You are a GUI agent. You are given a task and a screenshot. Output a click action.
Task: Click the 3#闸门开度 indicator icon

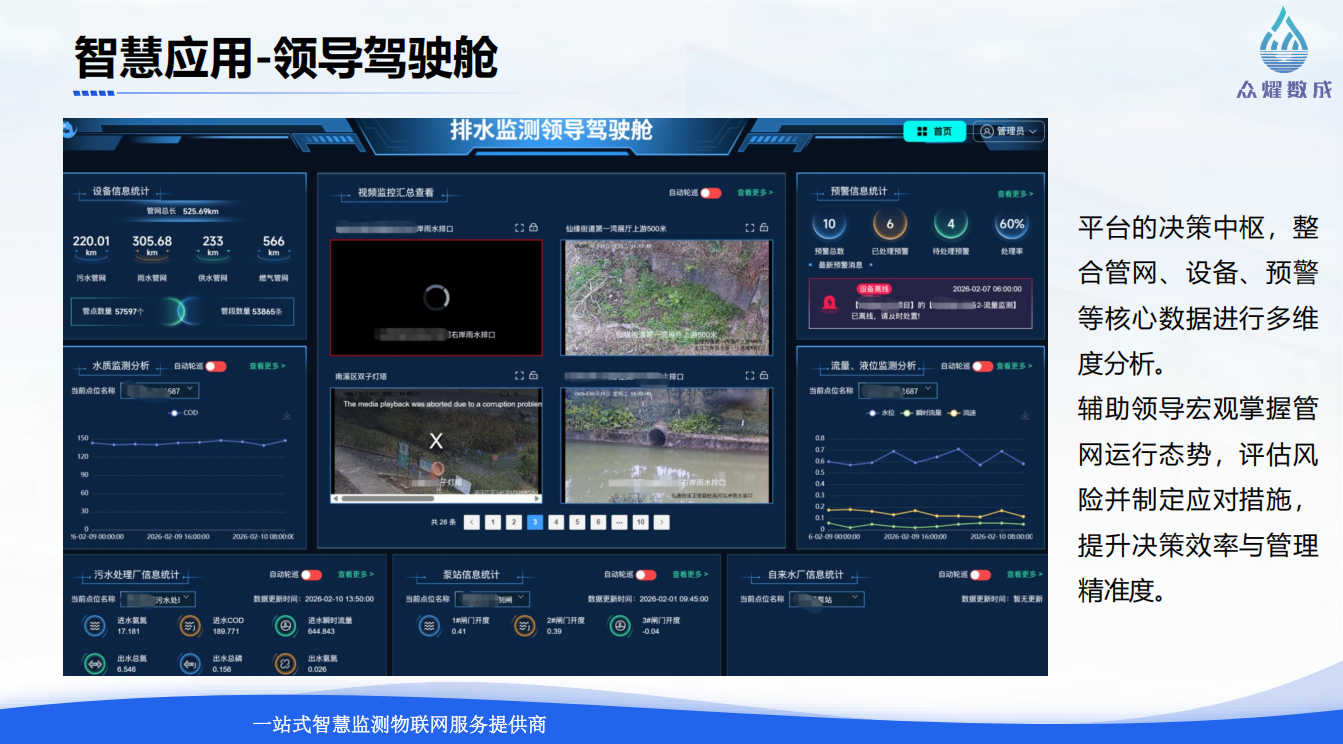point(620,626)
